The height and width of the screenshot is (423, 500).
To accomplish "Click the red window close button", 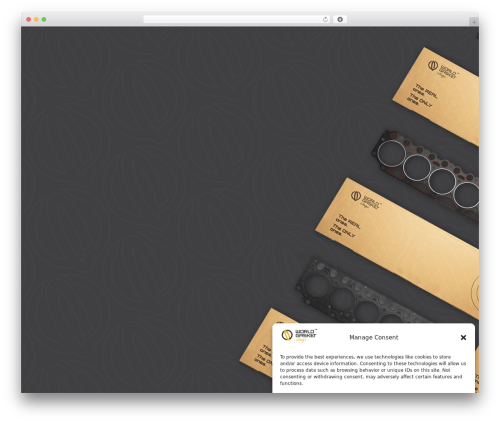I will coord(29,19).
